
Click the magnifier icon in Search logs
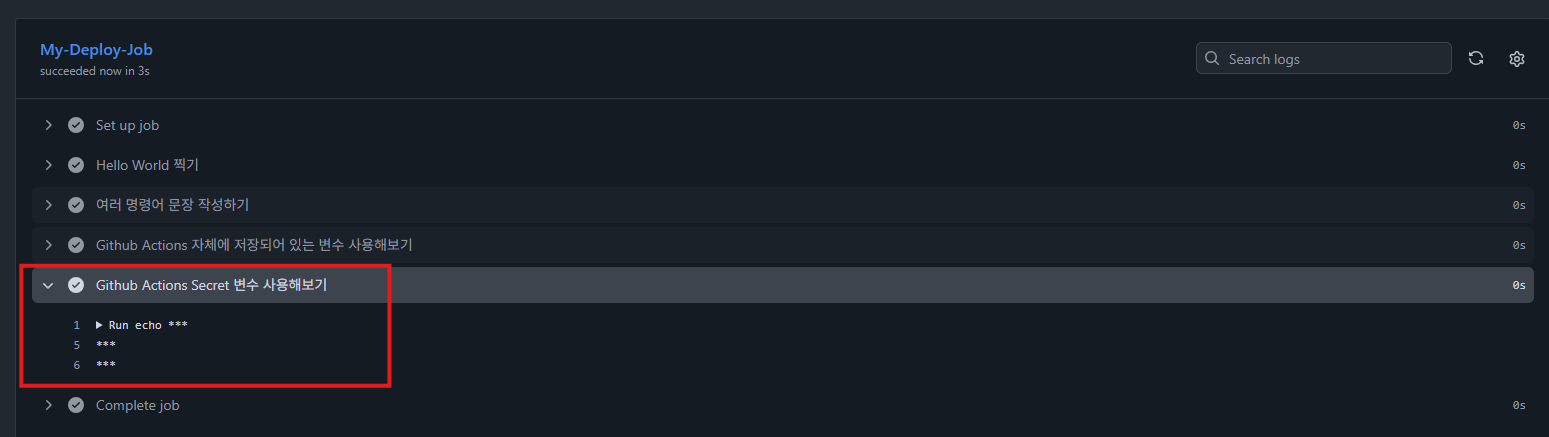1212,58
